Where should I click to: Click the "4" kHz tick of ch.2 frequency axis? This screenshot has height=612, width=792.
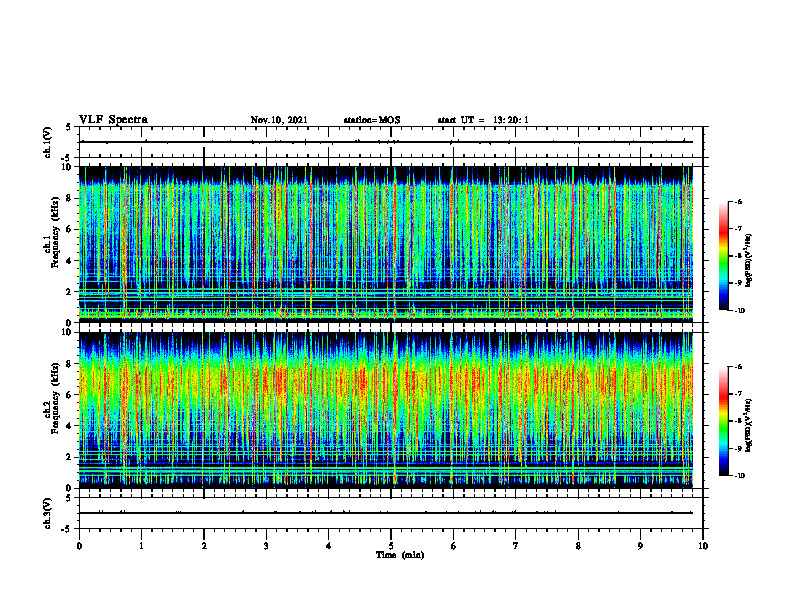pos(69,426)
